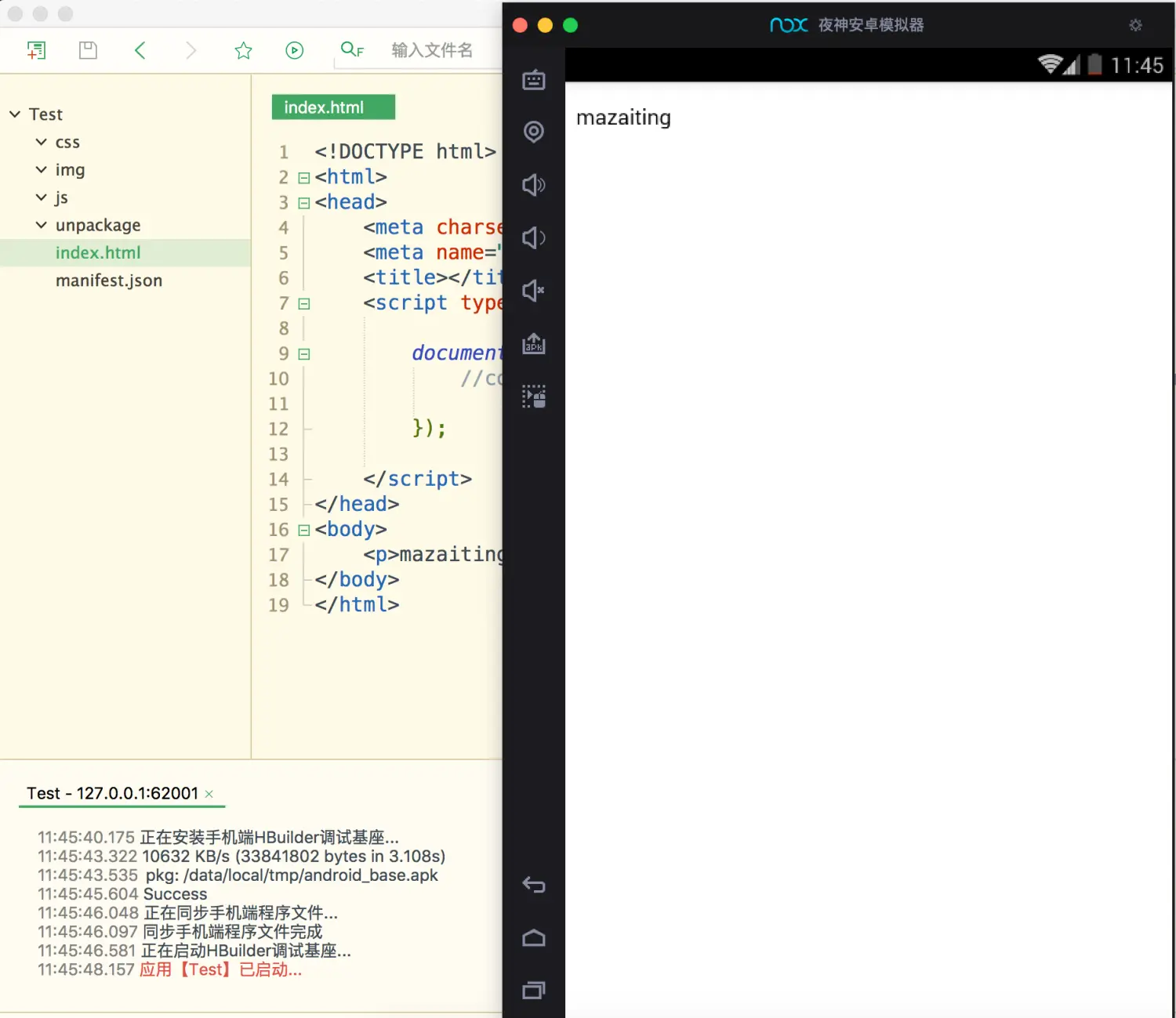The image size is (1176, 1018).
Task: Expand the img folder
Action: 42,169
